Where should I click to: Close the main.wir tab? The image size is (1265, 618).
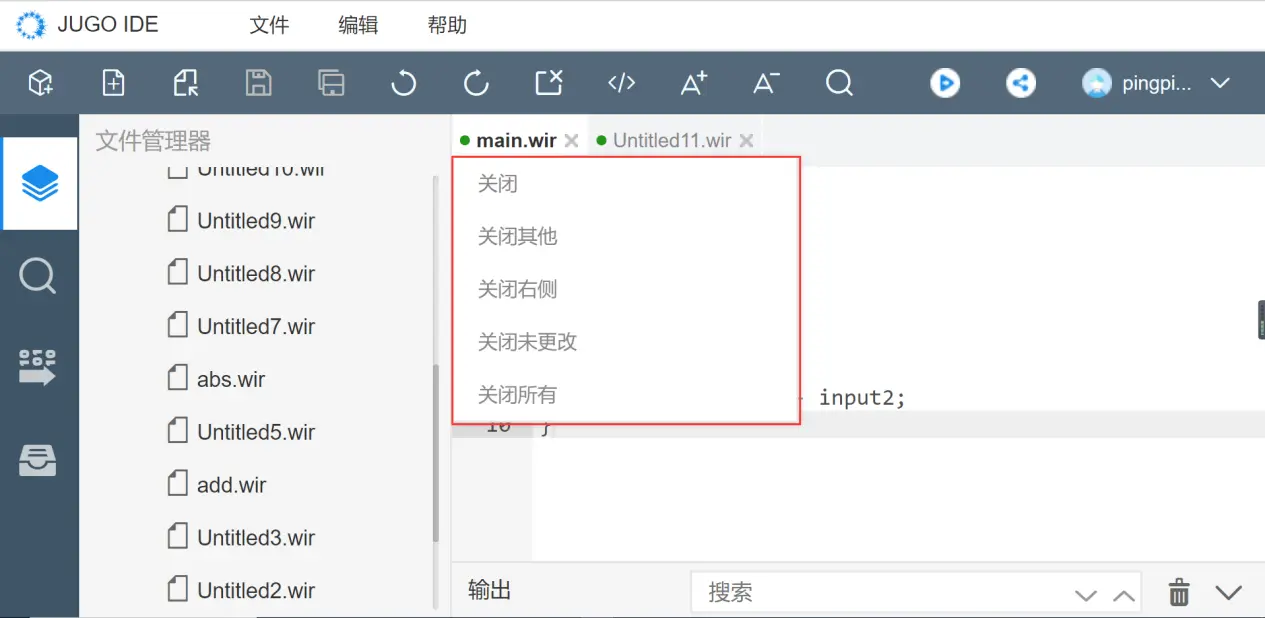(x=571, y=141)
